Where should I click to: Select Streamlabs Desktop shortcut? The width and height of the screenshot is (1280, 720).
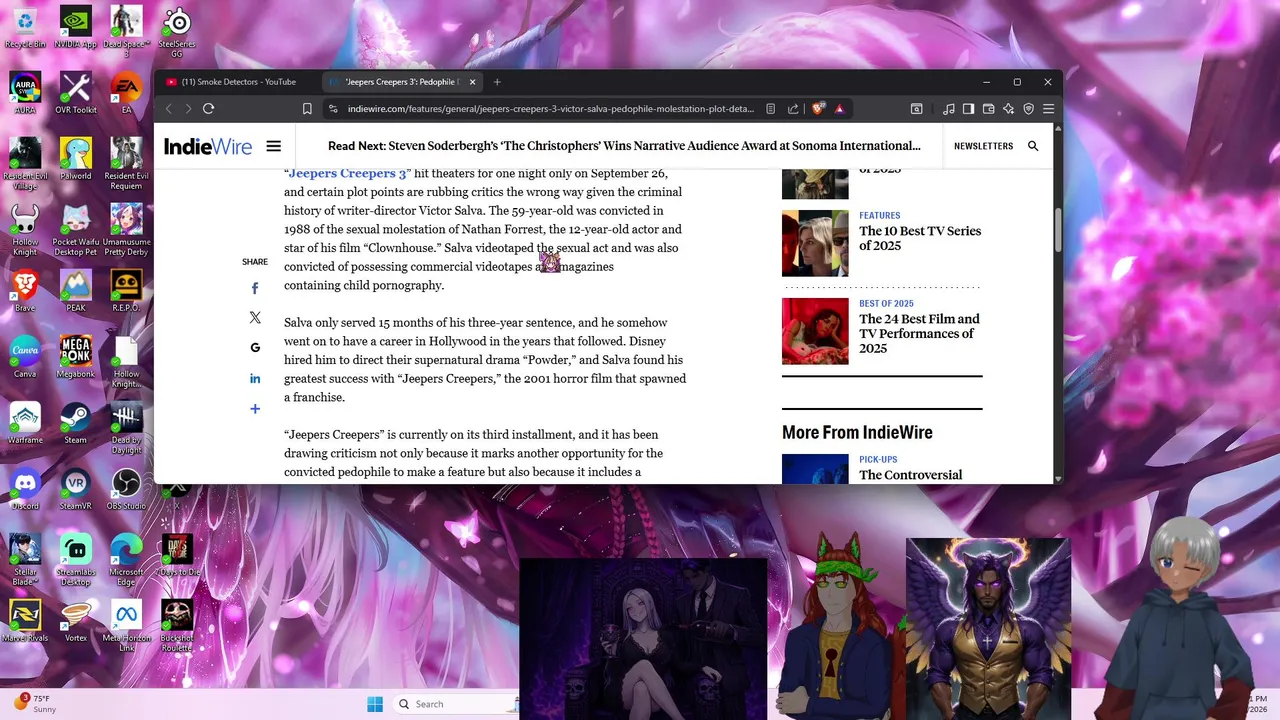coord(75,558)
